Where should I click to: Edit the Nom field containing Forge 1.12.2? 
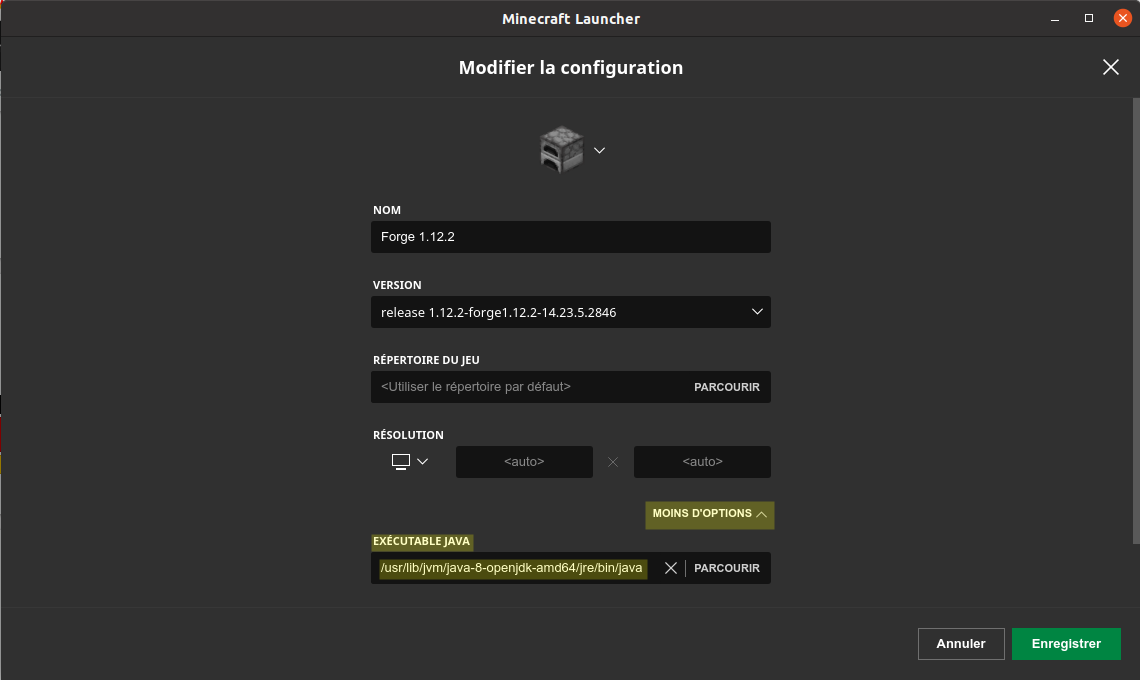(x=571, y=237)
